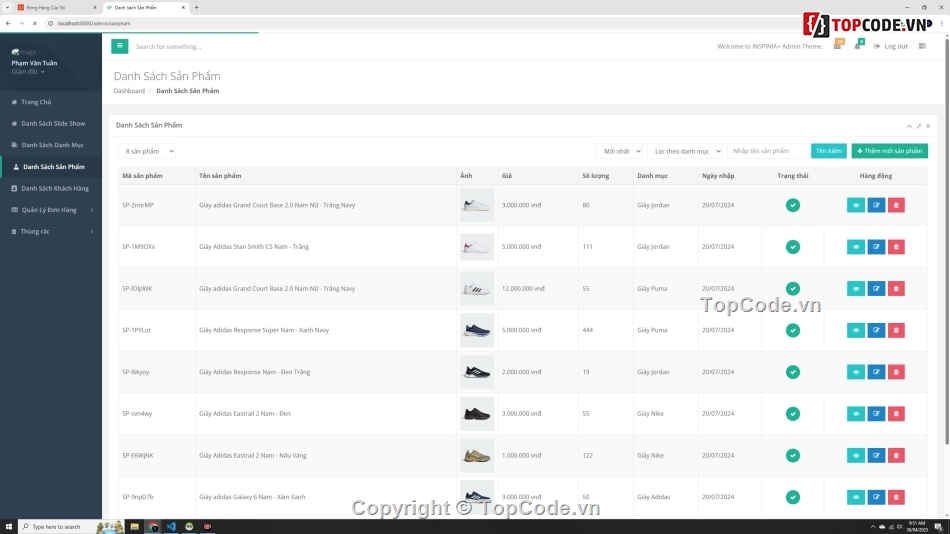The height and width of the screenshot is (534, 950).
Task: Delete product SP-2nrrMP
Action: tap(896, 205)
